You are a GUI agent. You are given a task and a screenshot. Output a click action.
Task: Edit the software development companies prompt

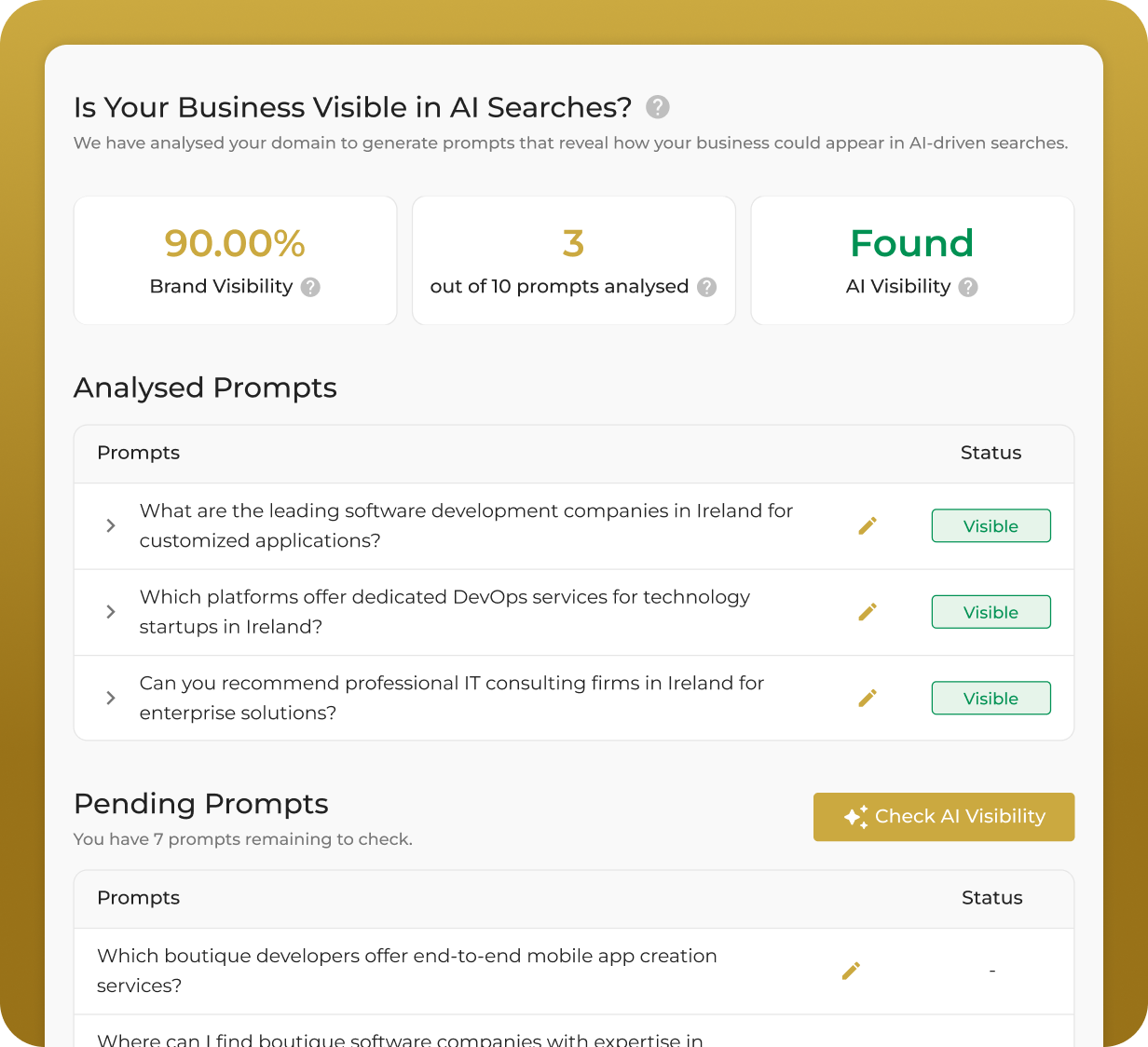pos(867,525)
